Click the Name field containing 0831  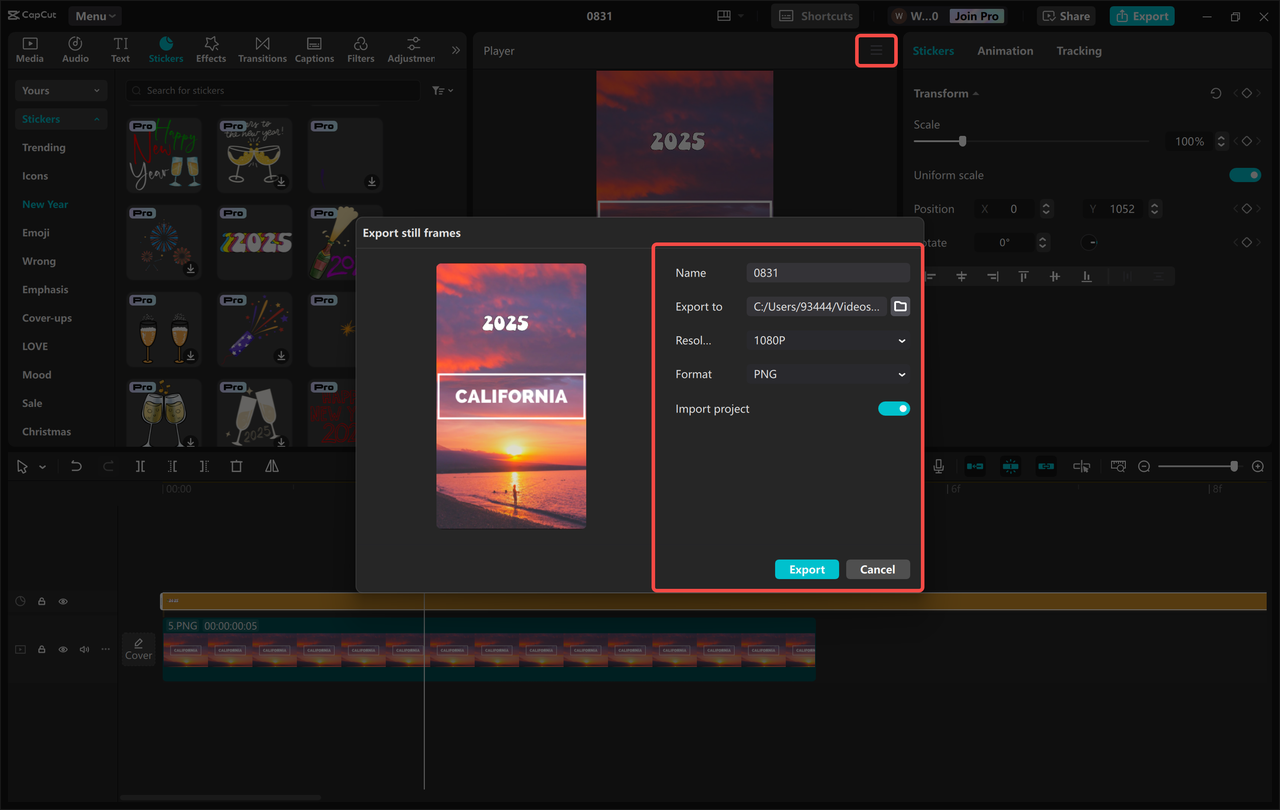(x=827, y=272)
